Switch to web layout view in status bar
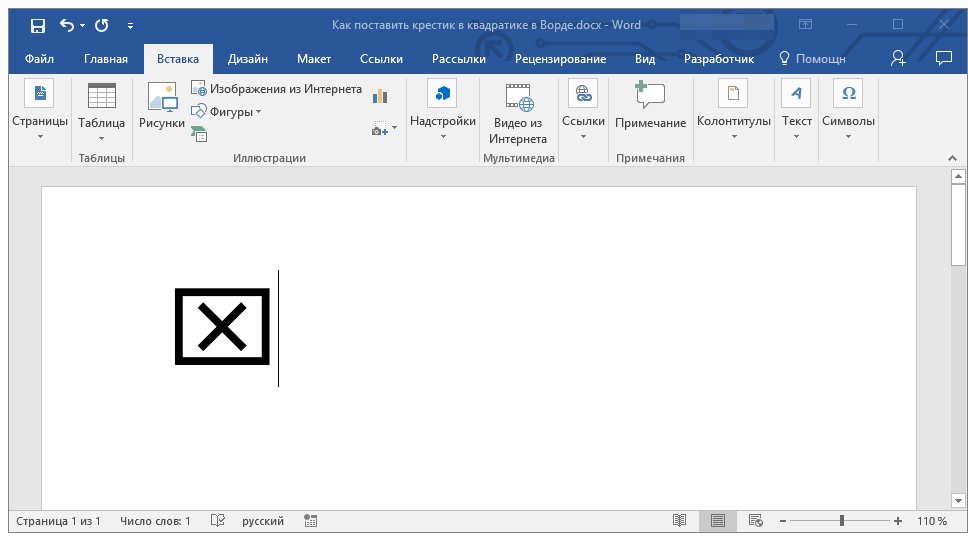This screenshot has width=968, height=541. 755,521
